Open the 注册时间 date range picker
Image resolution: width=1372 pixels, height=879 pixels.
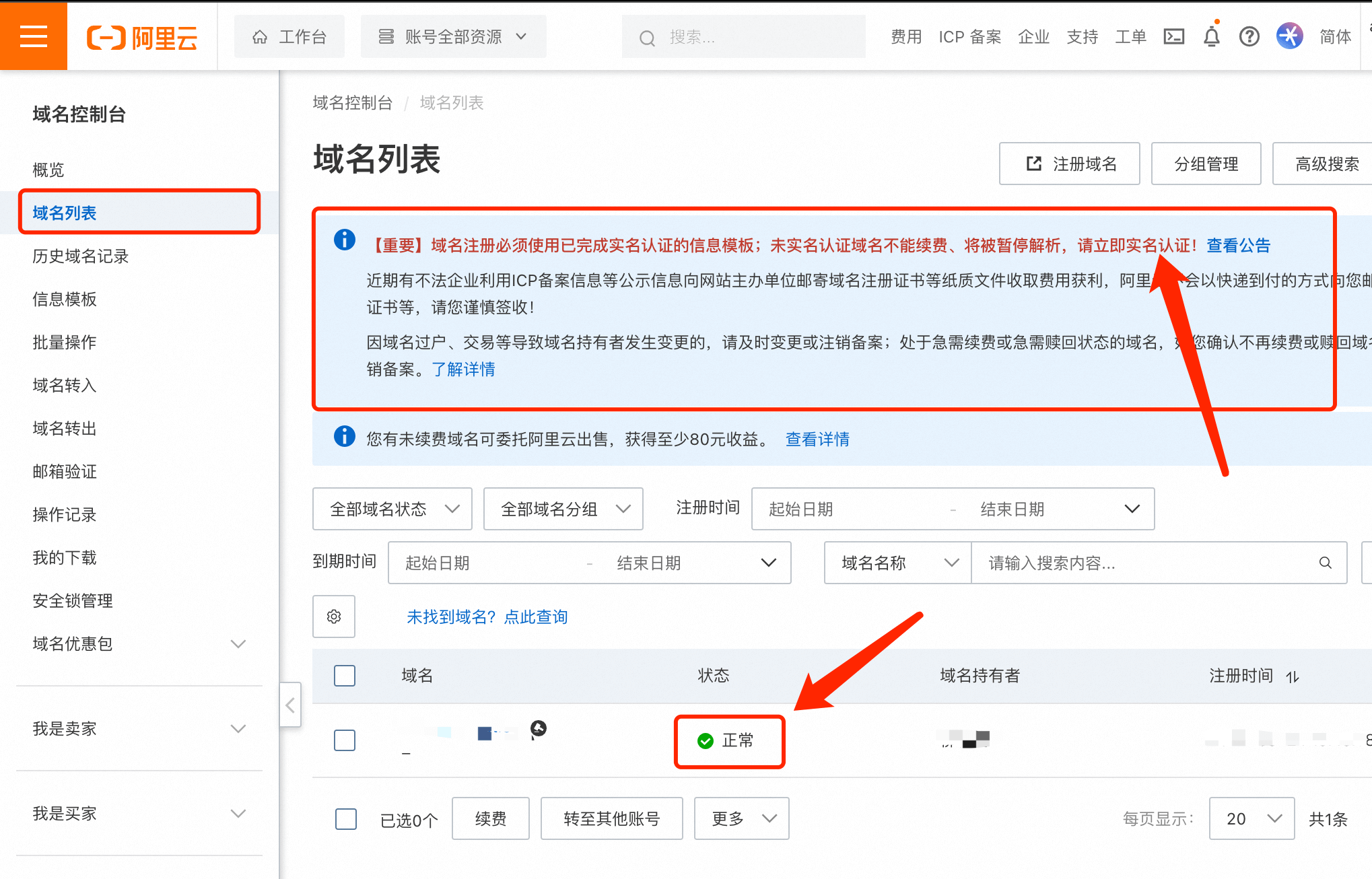[x=953, y=509]
